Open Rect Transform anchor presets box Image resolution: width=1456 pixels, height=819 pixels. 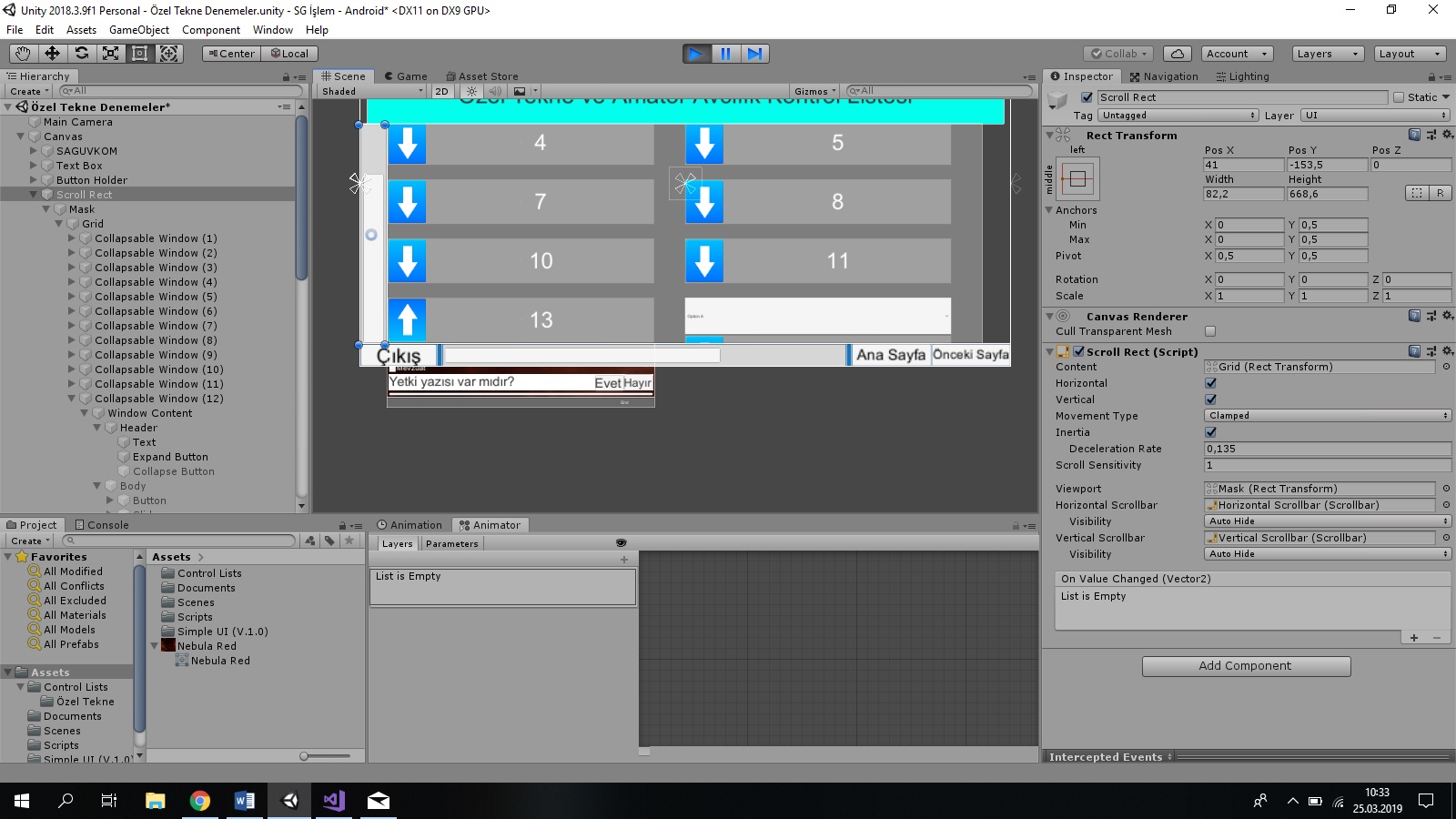click(x=1077, y=178)
